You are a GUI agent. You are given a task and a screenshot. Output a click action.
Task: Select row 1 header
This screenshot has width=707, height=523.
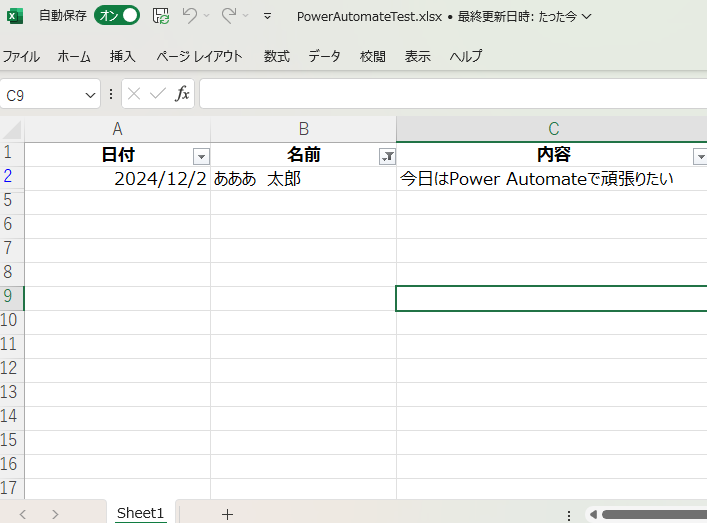click(12, 152)
